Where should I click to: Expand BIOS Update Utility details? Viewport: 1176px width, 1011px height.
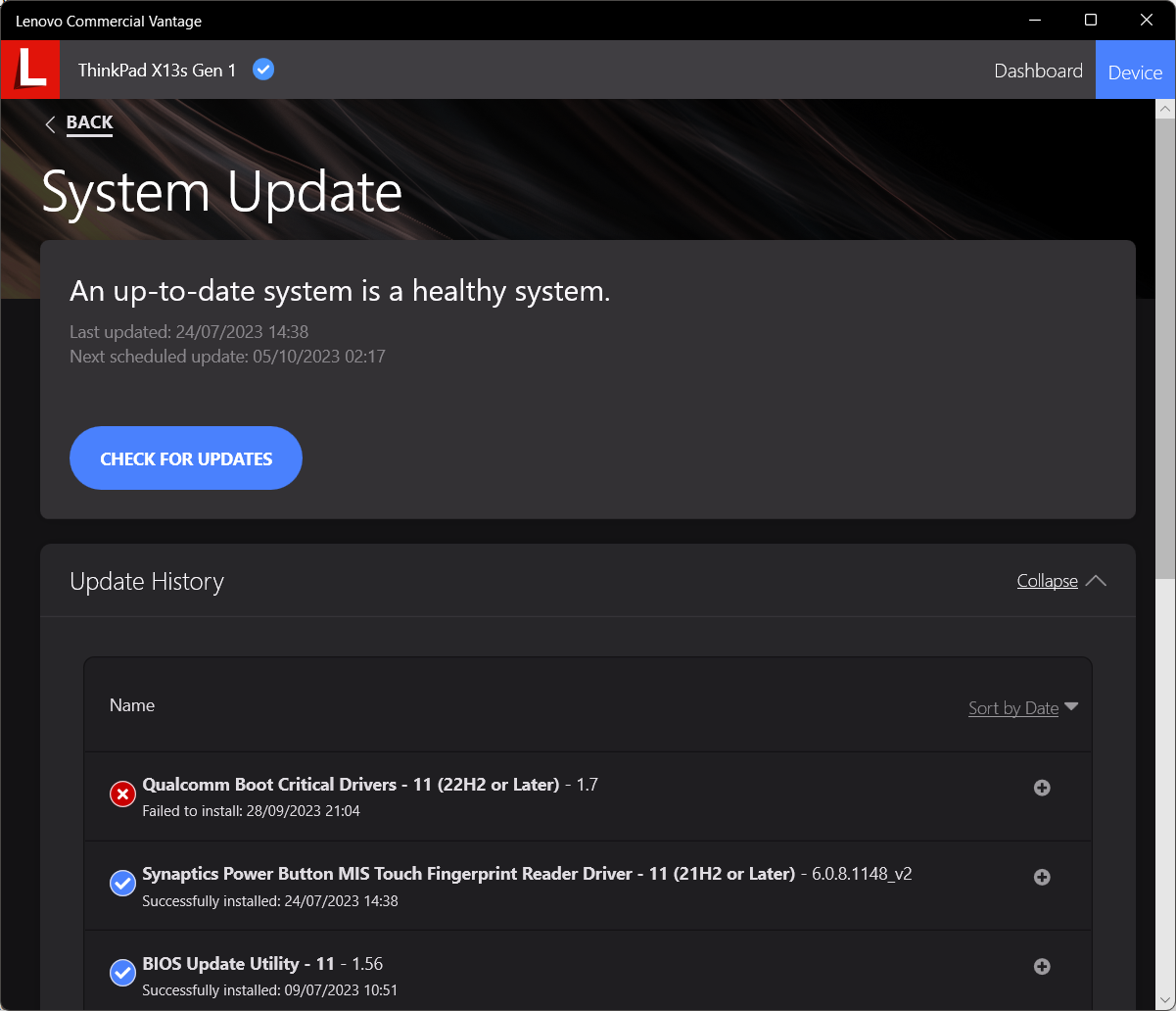click(1042, 966)
